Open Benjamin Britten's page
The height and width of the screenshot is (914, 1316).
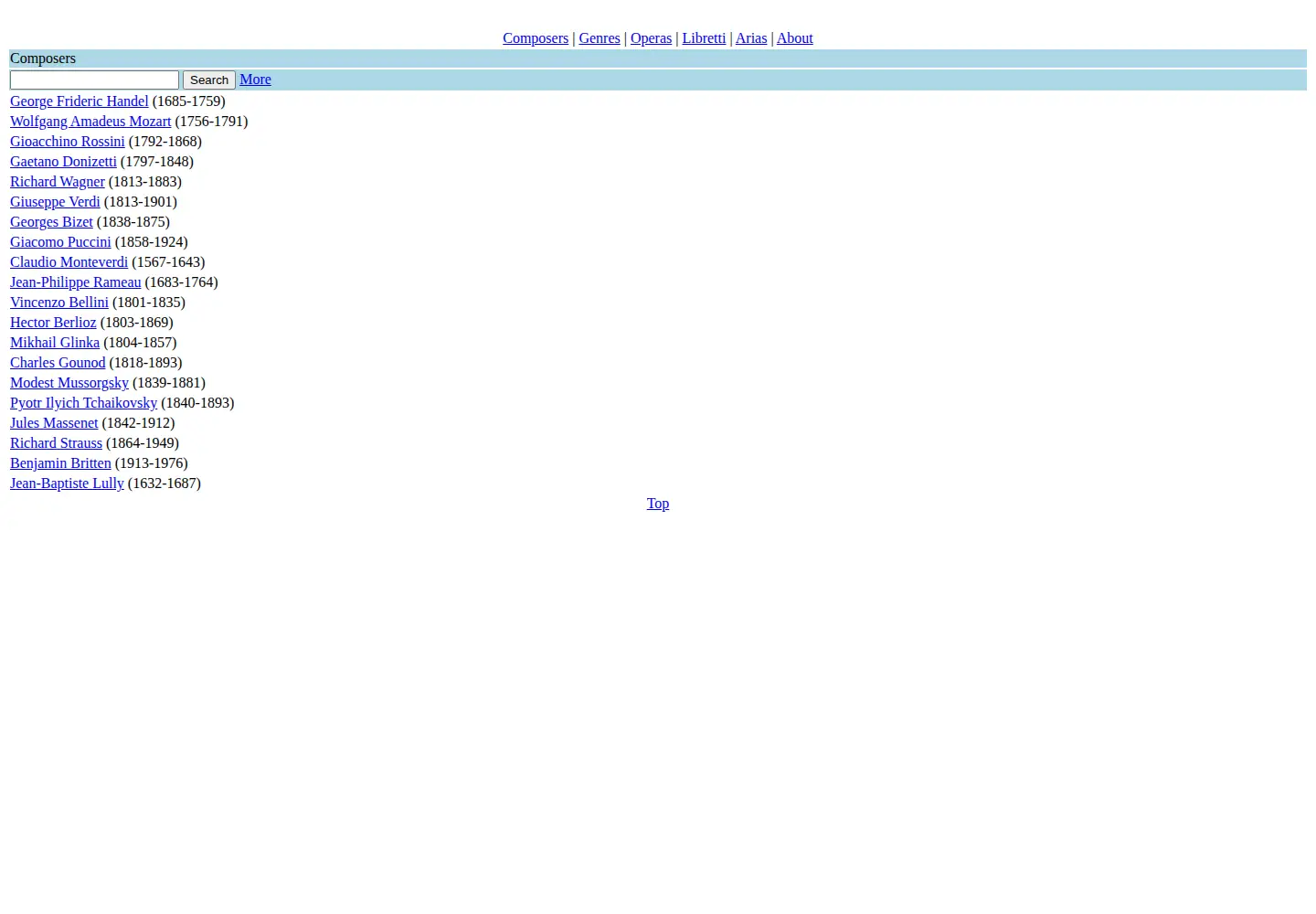click(x=60, y=463)
